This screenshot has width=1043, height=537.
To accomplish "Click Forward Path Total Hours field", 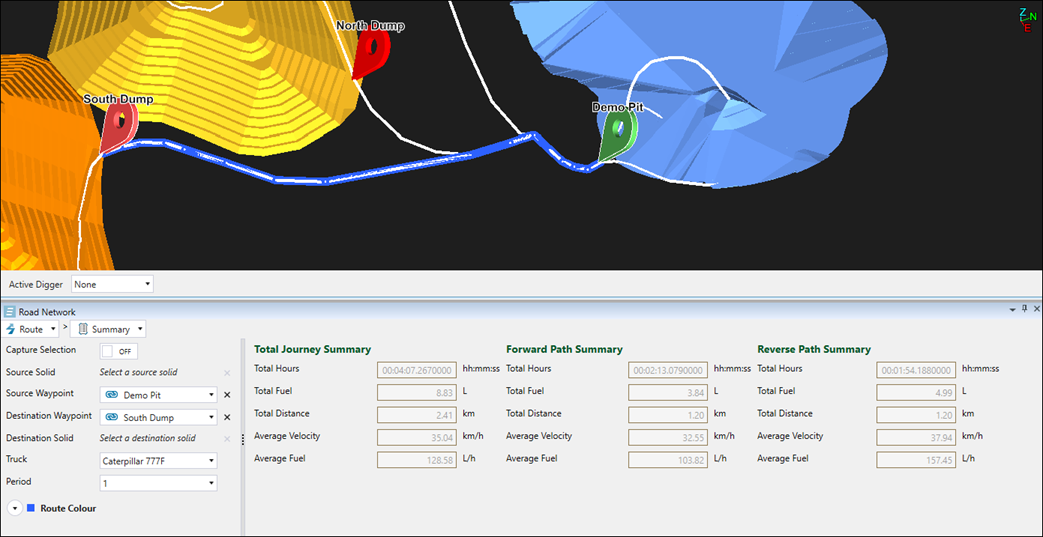I will click(x=669, y=370).
